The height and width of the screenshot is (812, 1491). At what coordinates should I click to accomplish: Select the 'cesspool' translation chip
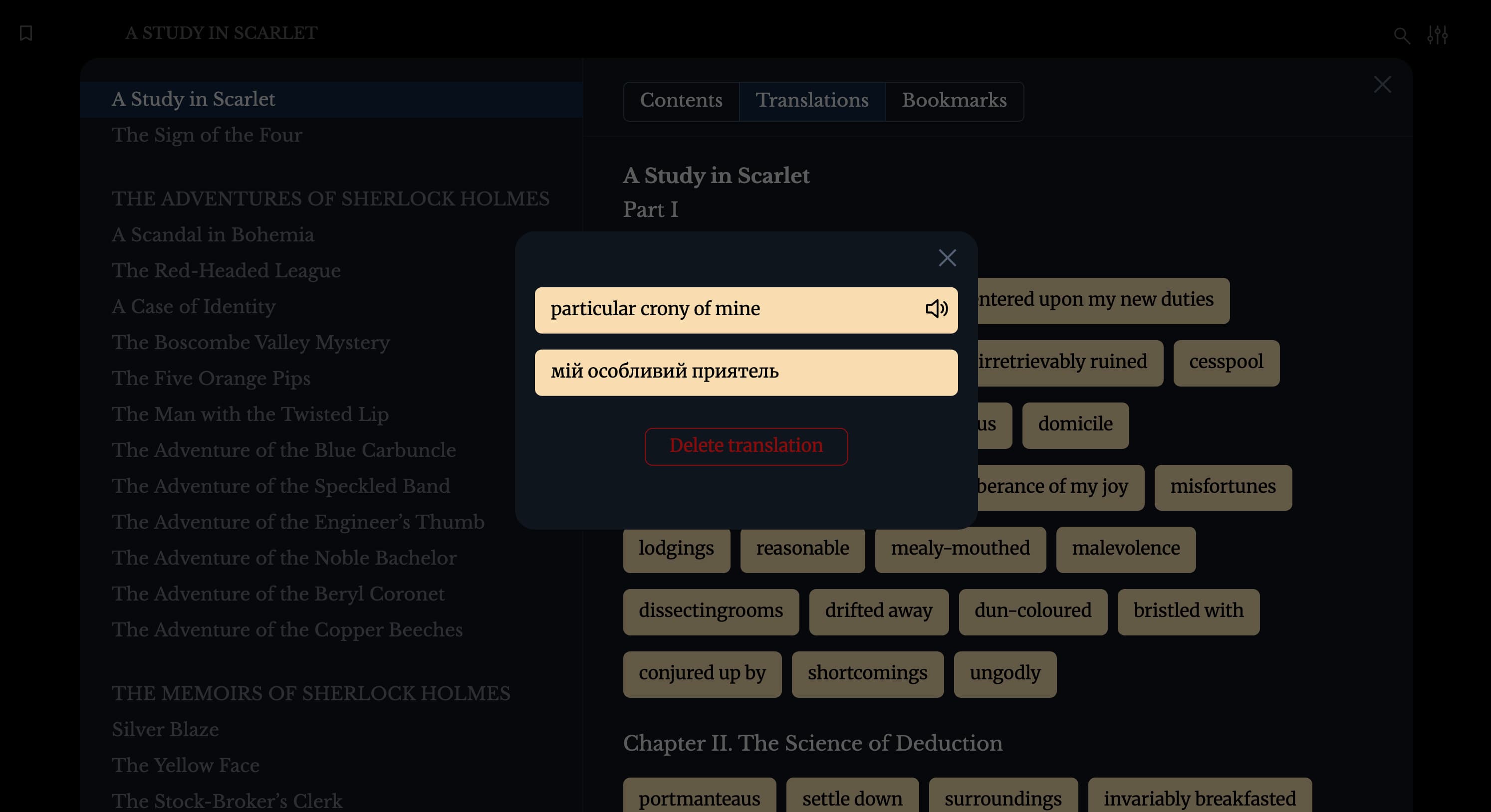point(1226,362)
